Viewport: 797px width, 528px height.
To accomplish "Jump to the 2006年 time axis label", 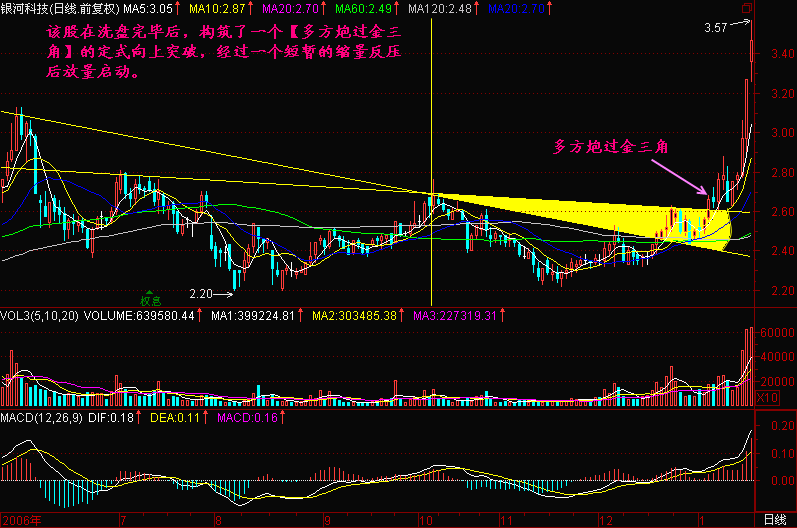I will 22,520.
